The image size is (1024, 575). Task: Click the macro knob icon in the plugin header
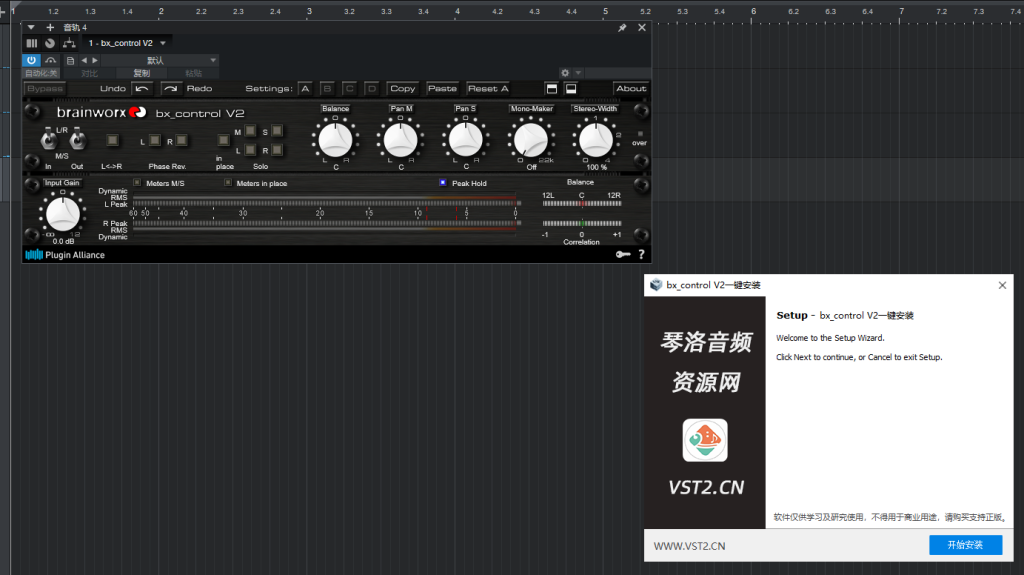(50, 43)
